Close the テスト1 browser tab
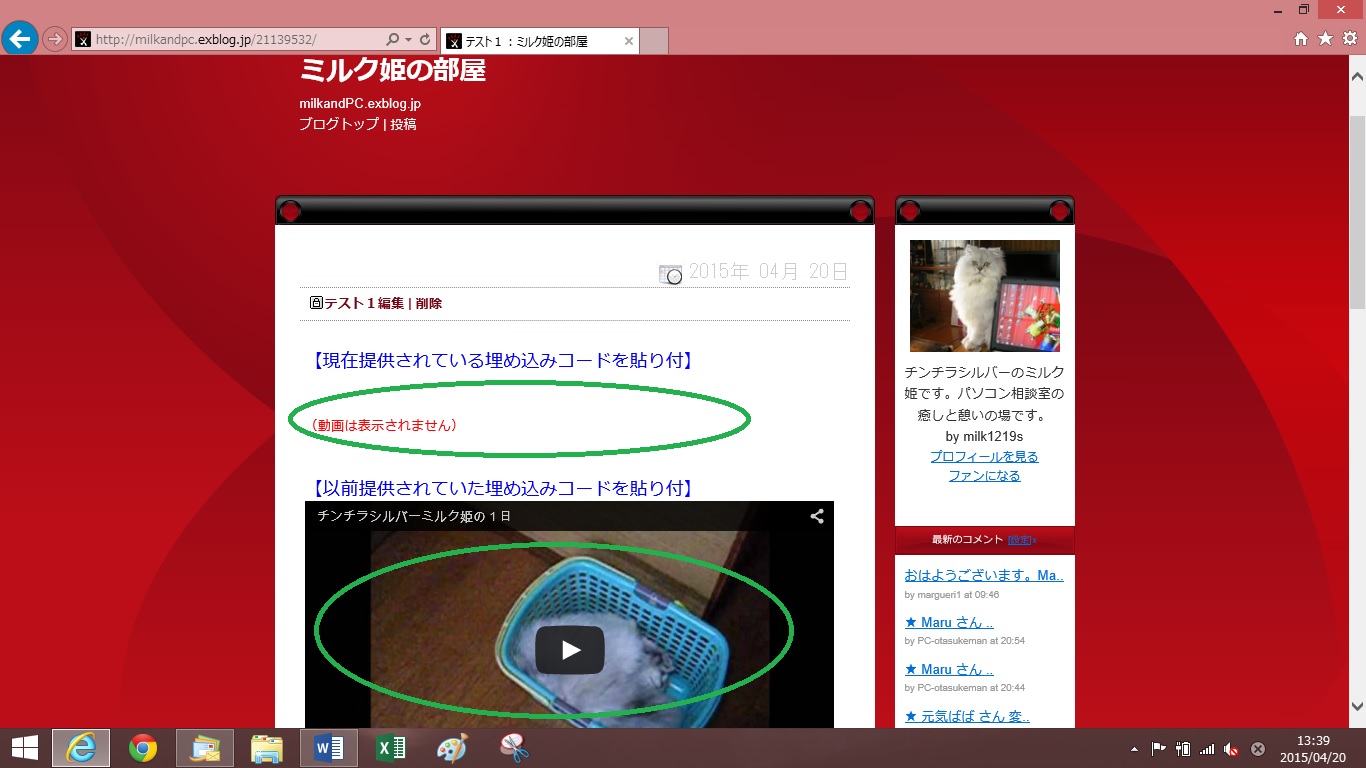Viewport: 1366px width, 768px height. pos(629,42)
